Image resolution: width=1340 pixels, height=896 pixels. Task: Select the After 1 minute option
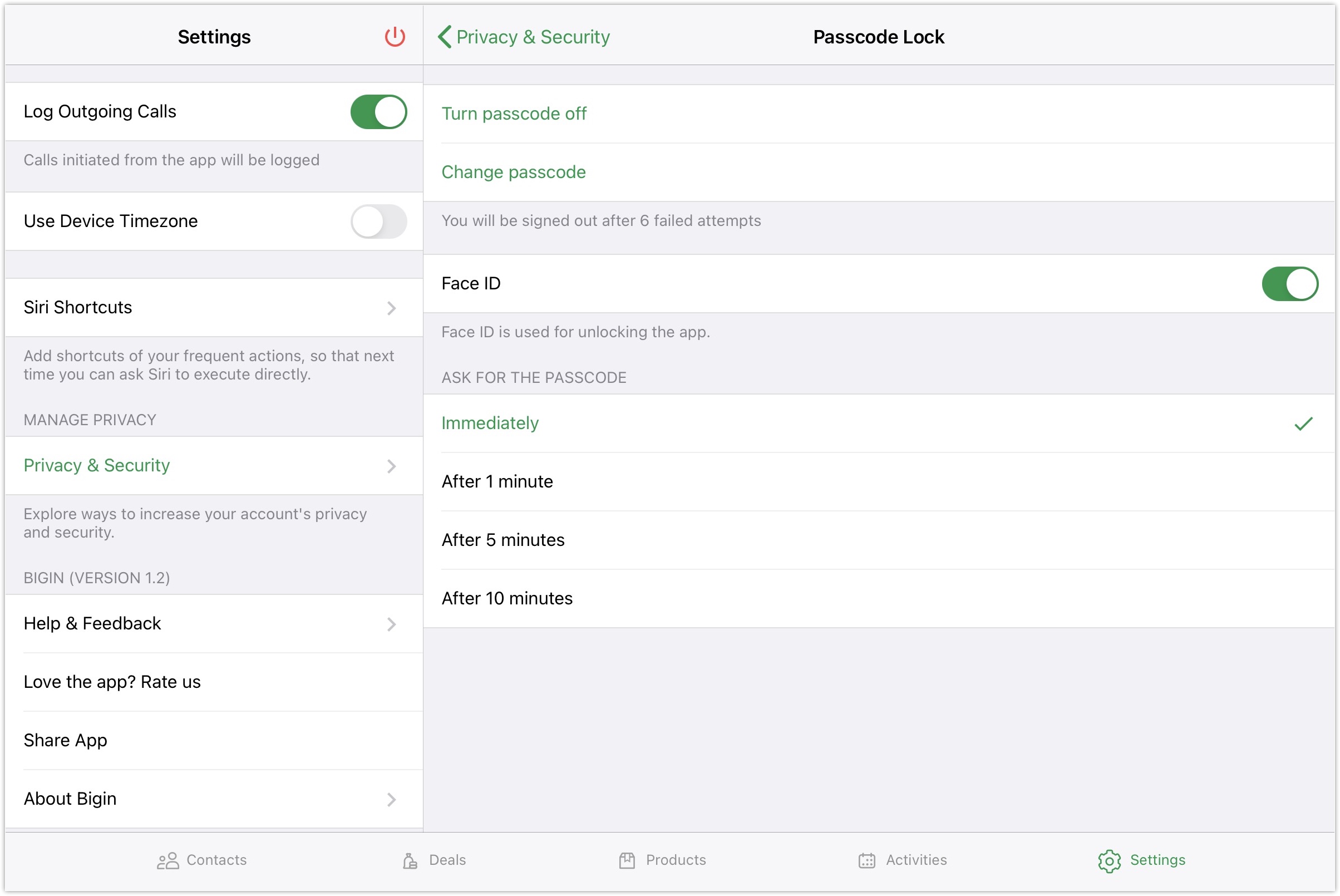coord(497,482)
